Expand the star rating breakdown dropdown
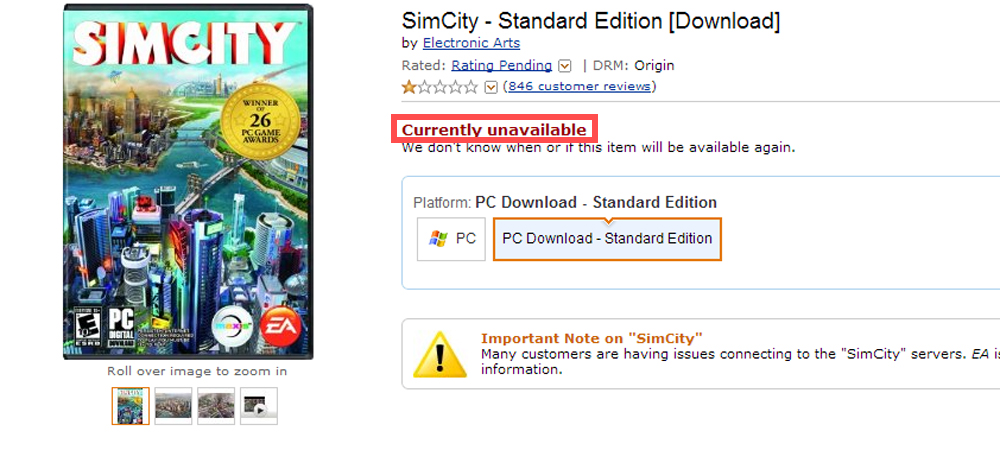This screenshot has width=1000, height=450. [x=491, y=87]
